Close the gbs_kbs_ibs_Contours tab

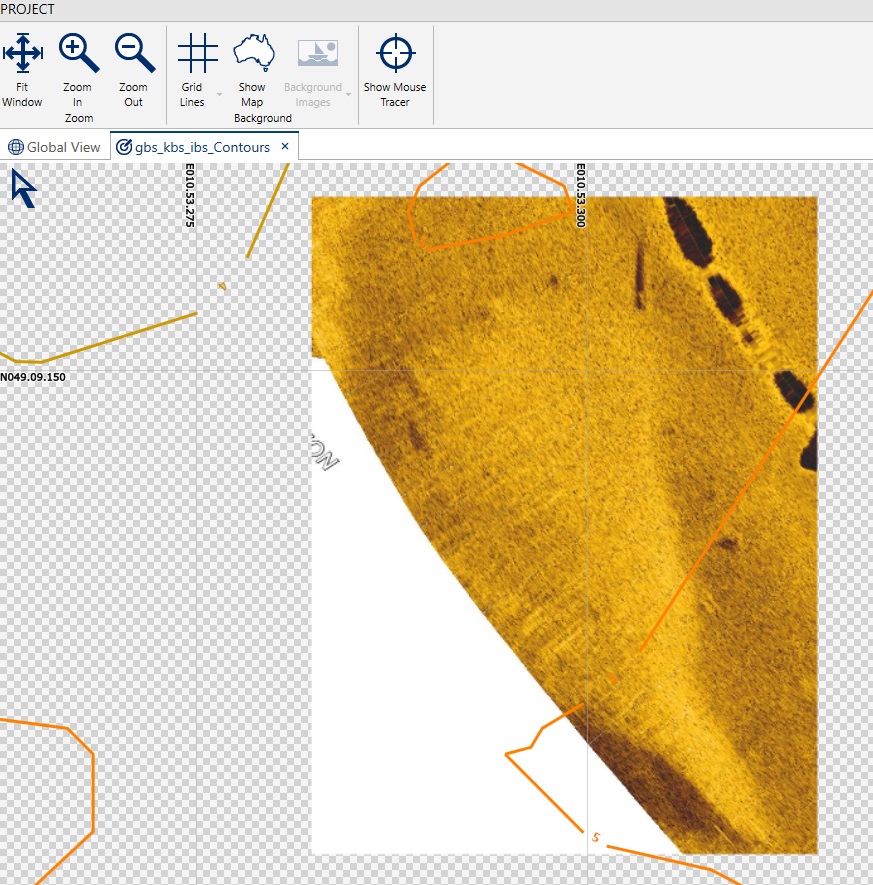pyautogui.click(x=285, y=147)
